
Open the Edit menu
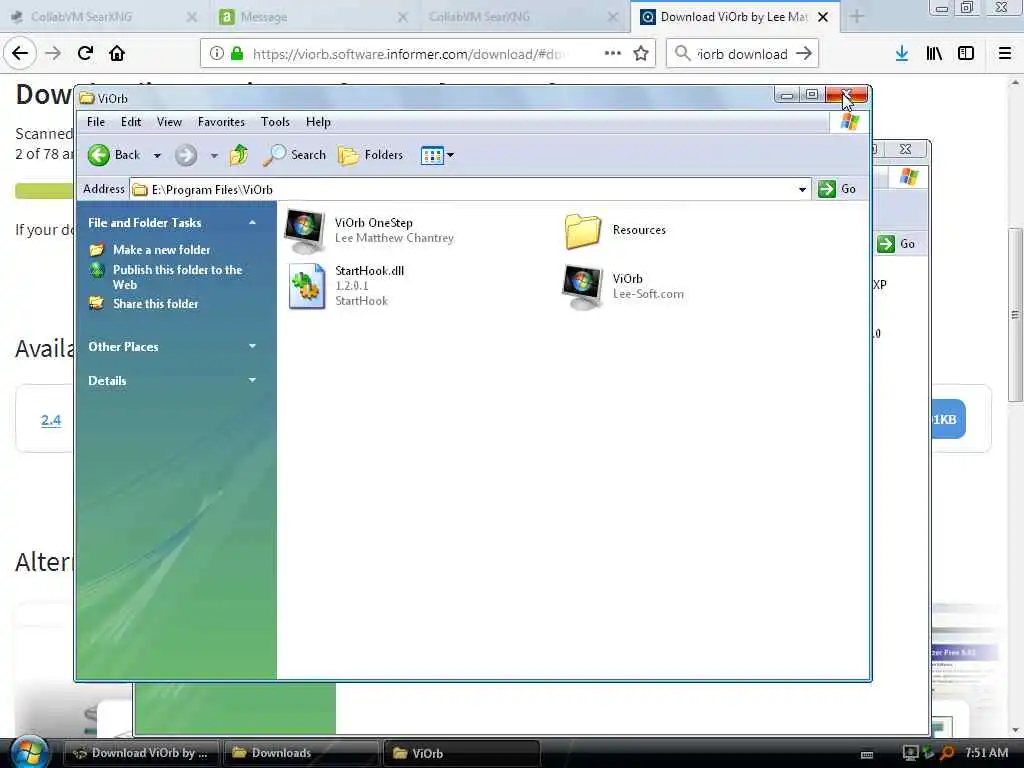click(131, 122)
